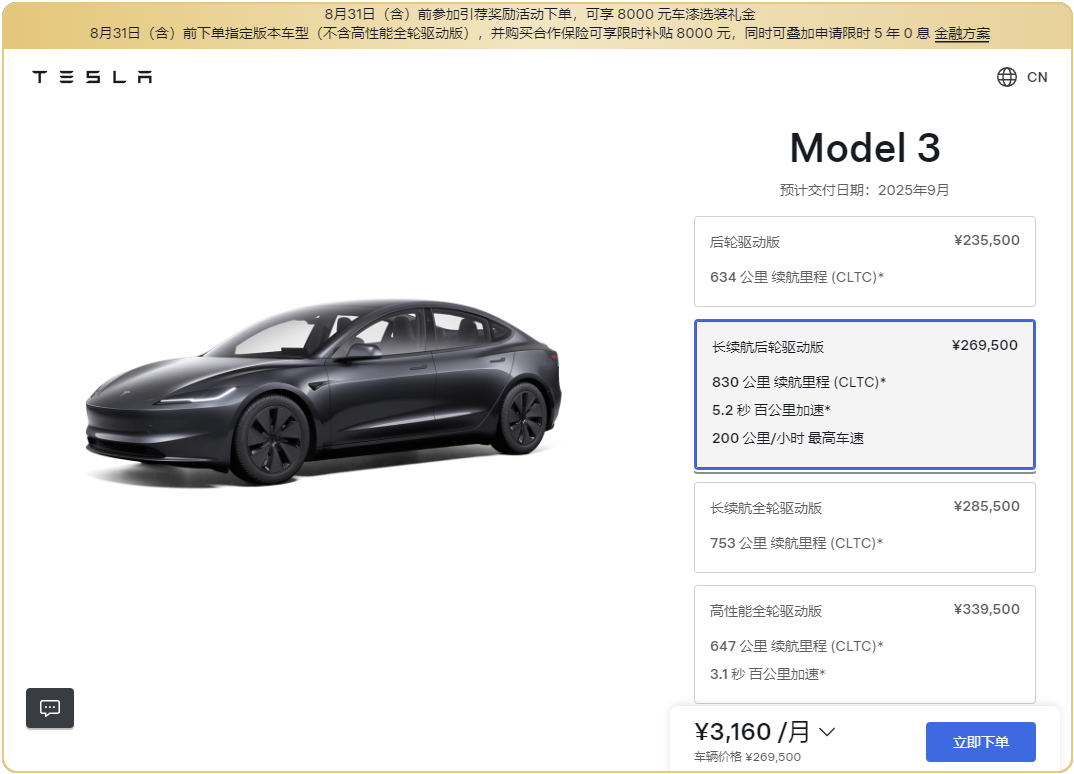Click 预计交付日期 2025年9月 text
This screenshot has width=1074, height=774.
[x=864, y=190]
